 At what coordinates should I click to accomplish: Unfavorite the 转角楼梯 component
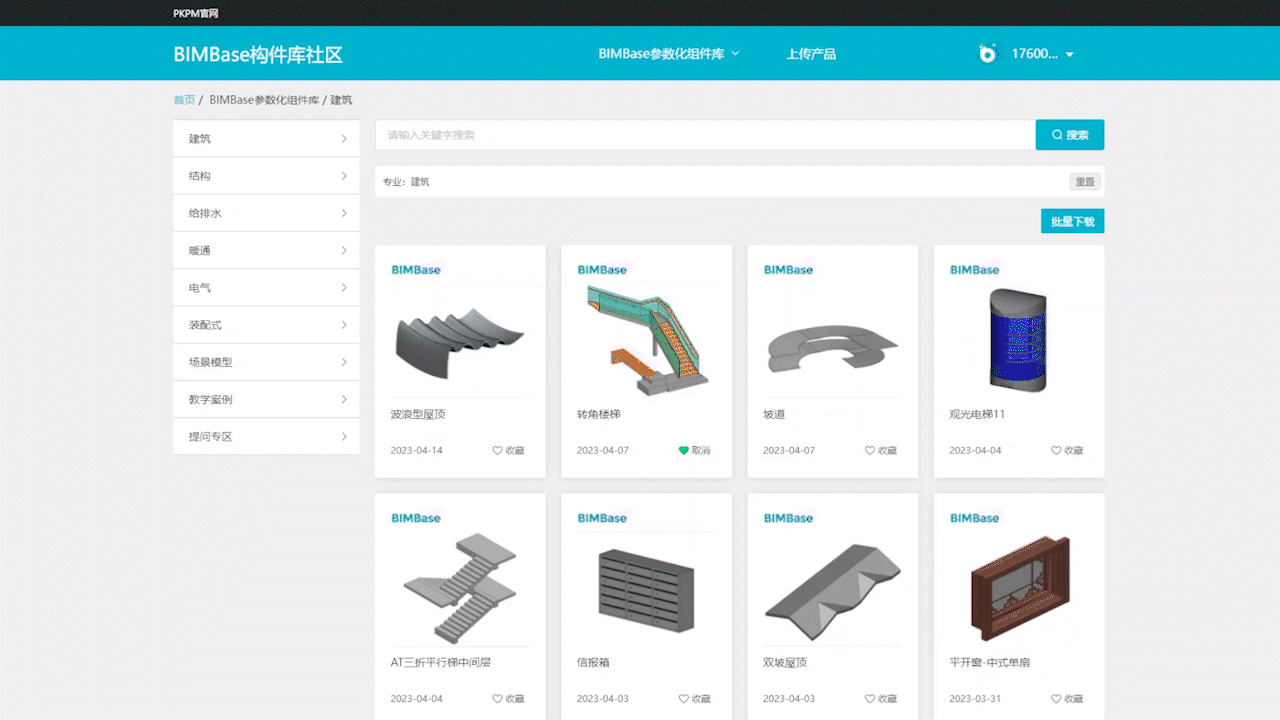click(x=694, y=451)
